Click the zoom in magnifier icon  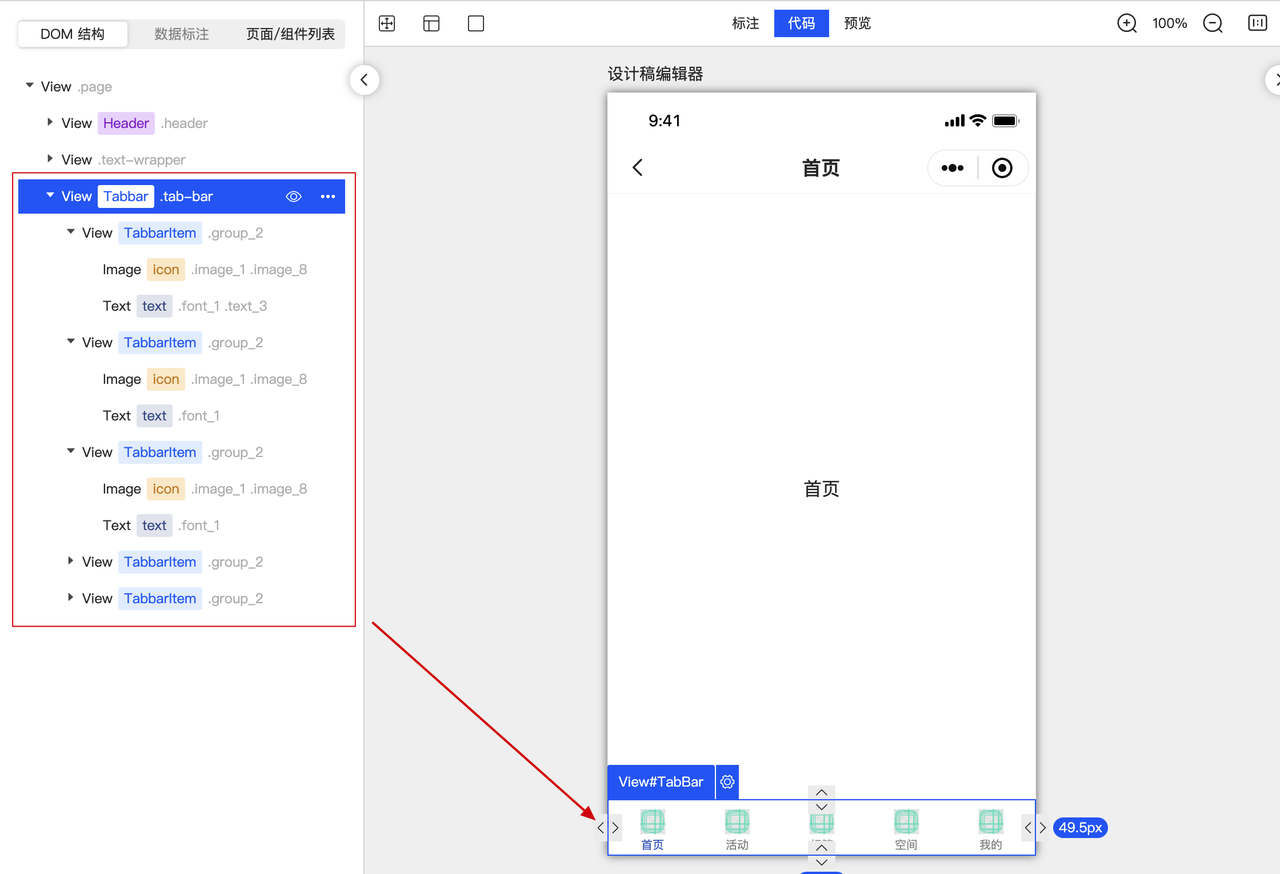(x=1127, y=22)
